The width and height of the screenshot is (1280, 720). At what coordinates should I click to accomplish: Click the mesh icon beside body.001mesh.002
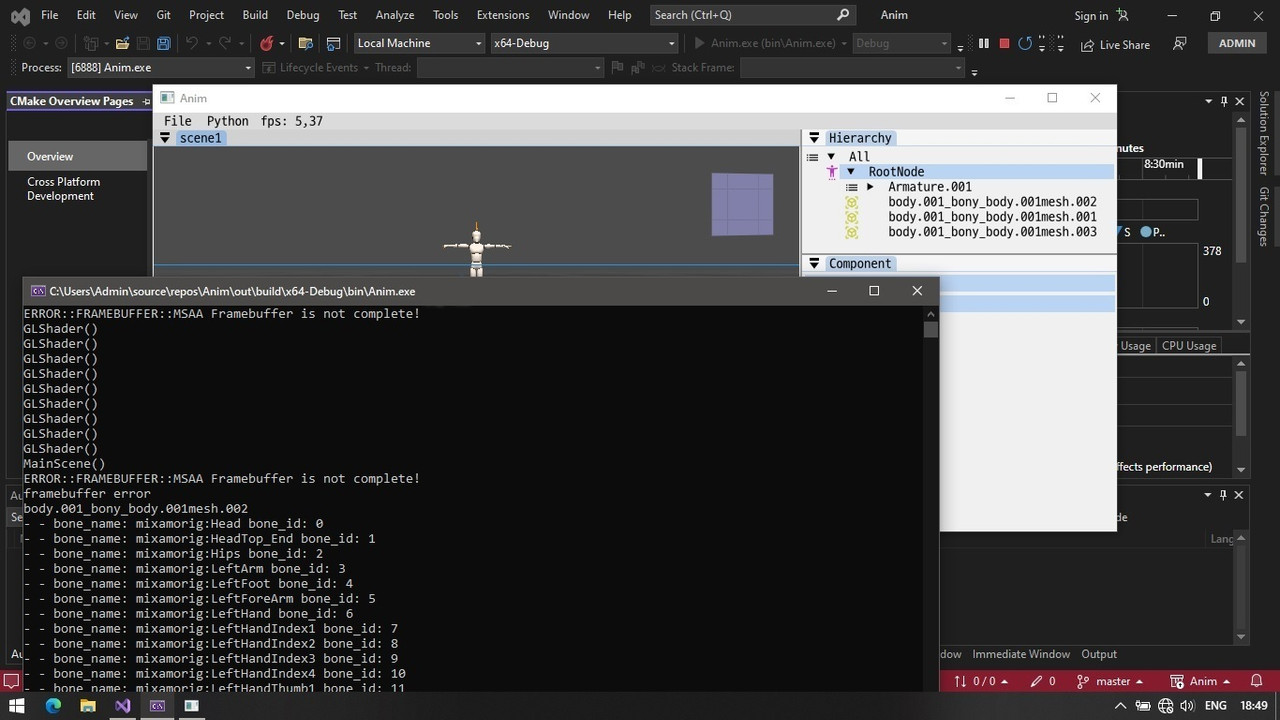tap(852, 202)
